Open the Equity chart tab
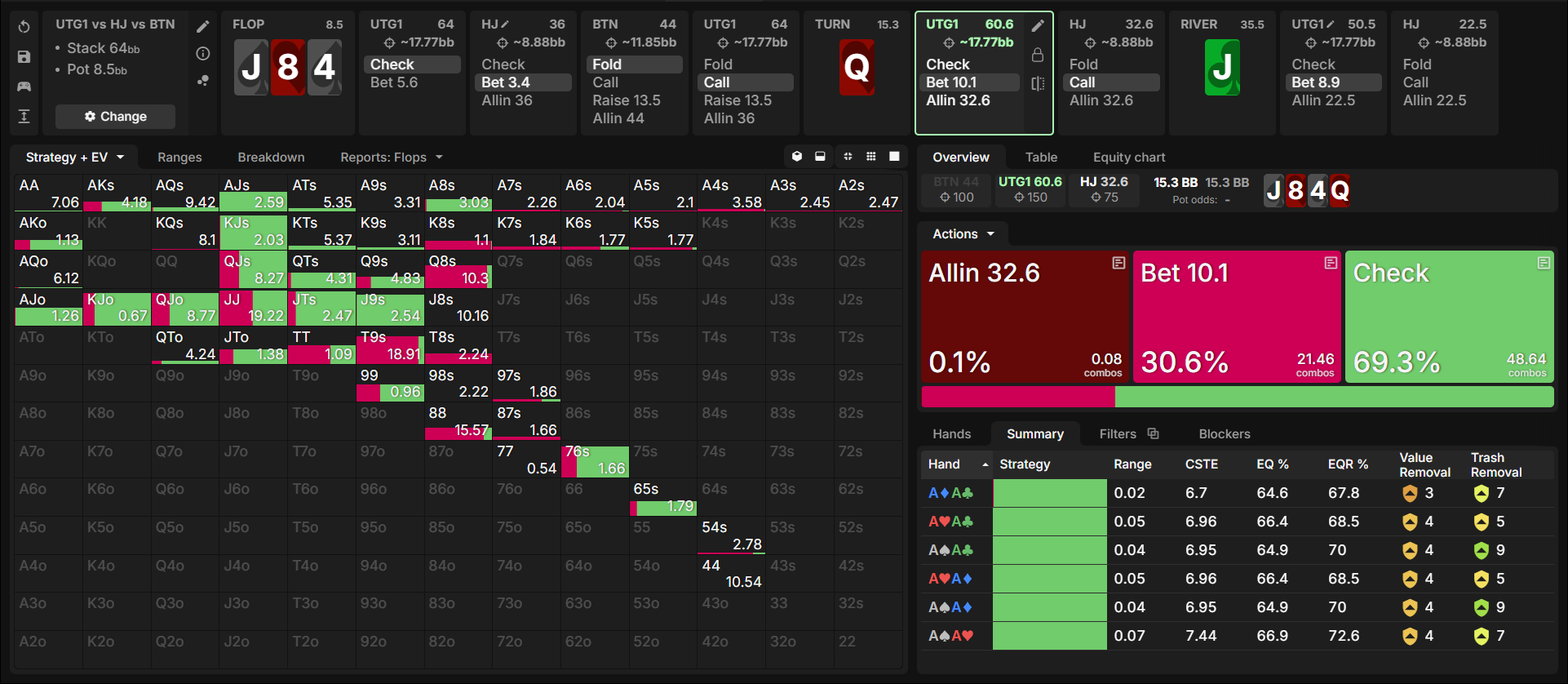Screen dimensions: 1568x684 1129,158
